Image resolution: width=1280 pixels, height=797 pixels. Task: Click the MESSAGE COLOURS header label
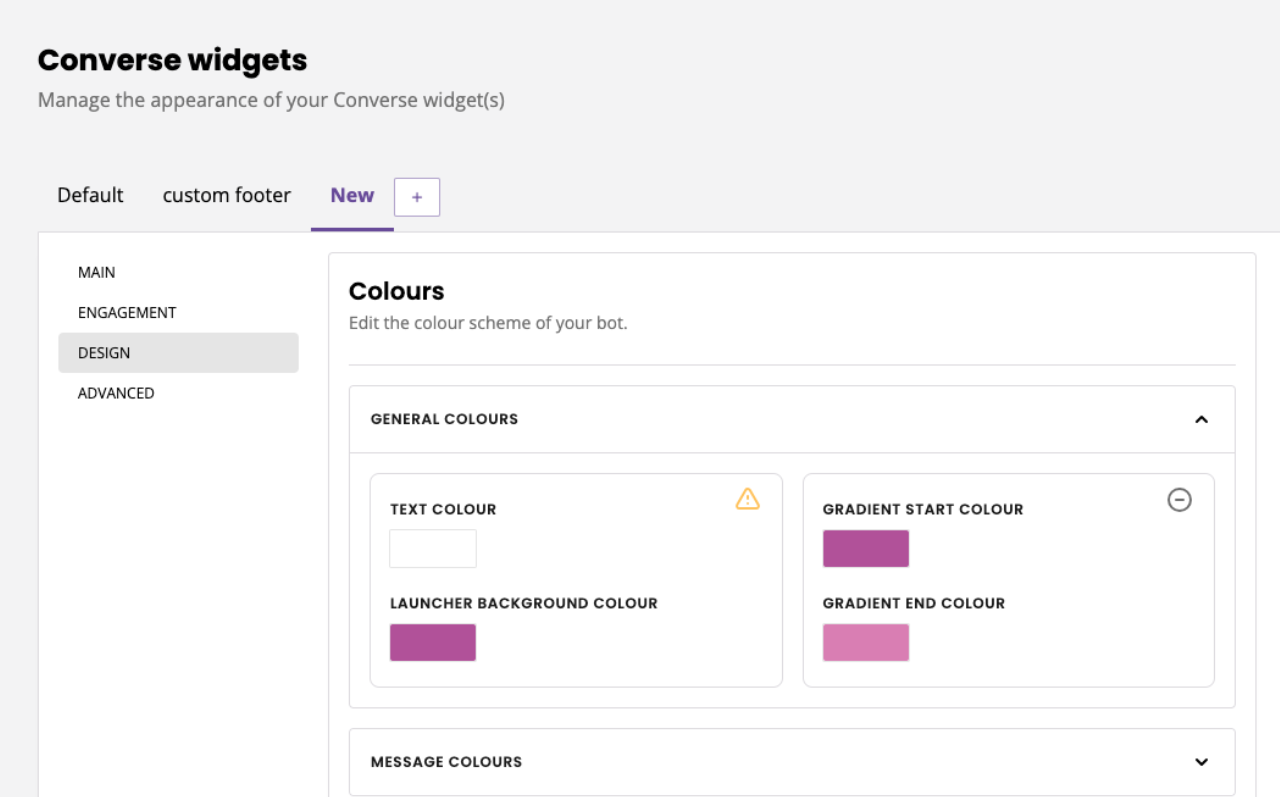click(446, 762)
